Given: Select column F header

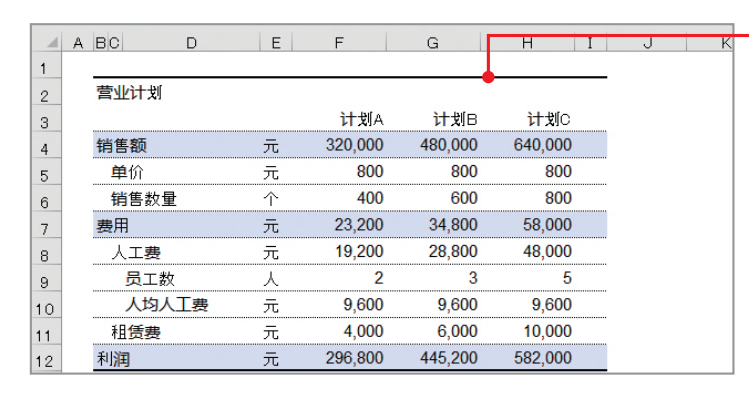Looking at the screenshot, I should click(339, 43).
